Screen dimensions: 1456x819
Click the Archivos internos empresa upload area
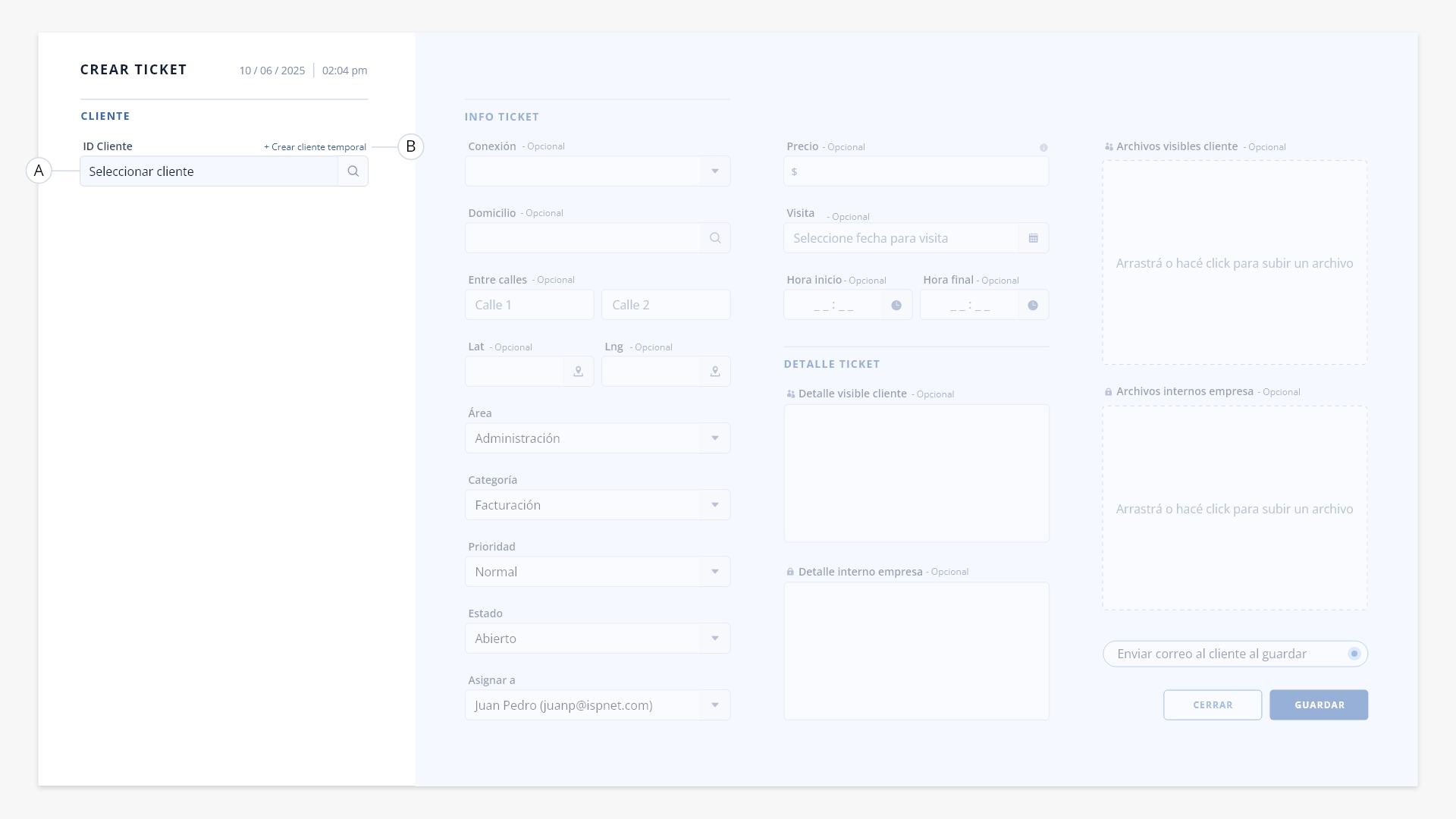(1235, 508)
